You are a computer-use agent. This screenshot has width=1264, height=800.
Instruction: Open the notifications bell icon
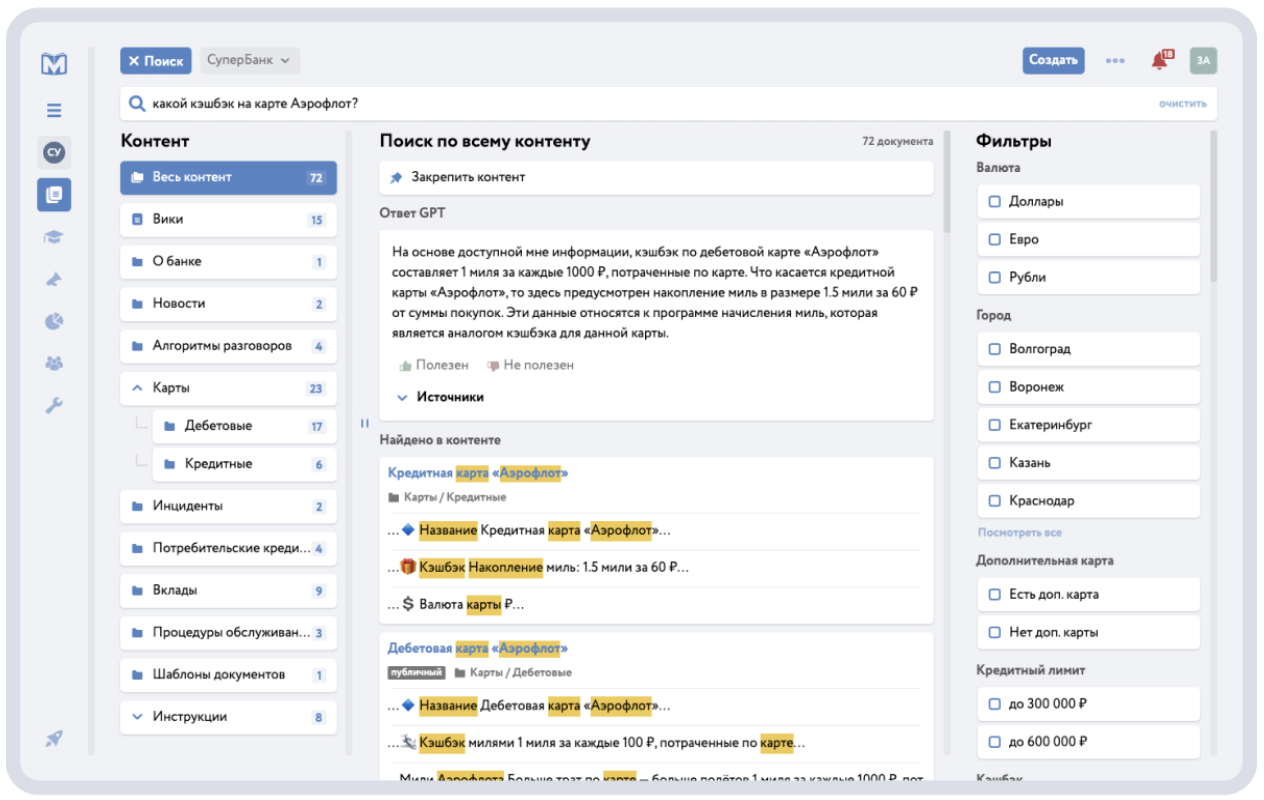1160,60
